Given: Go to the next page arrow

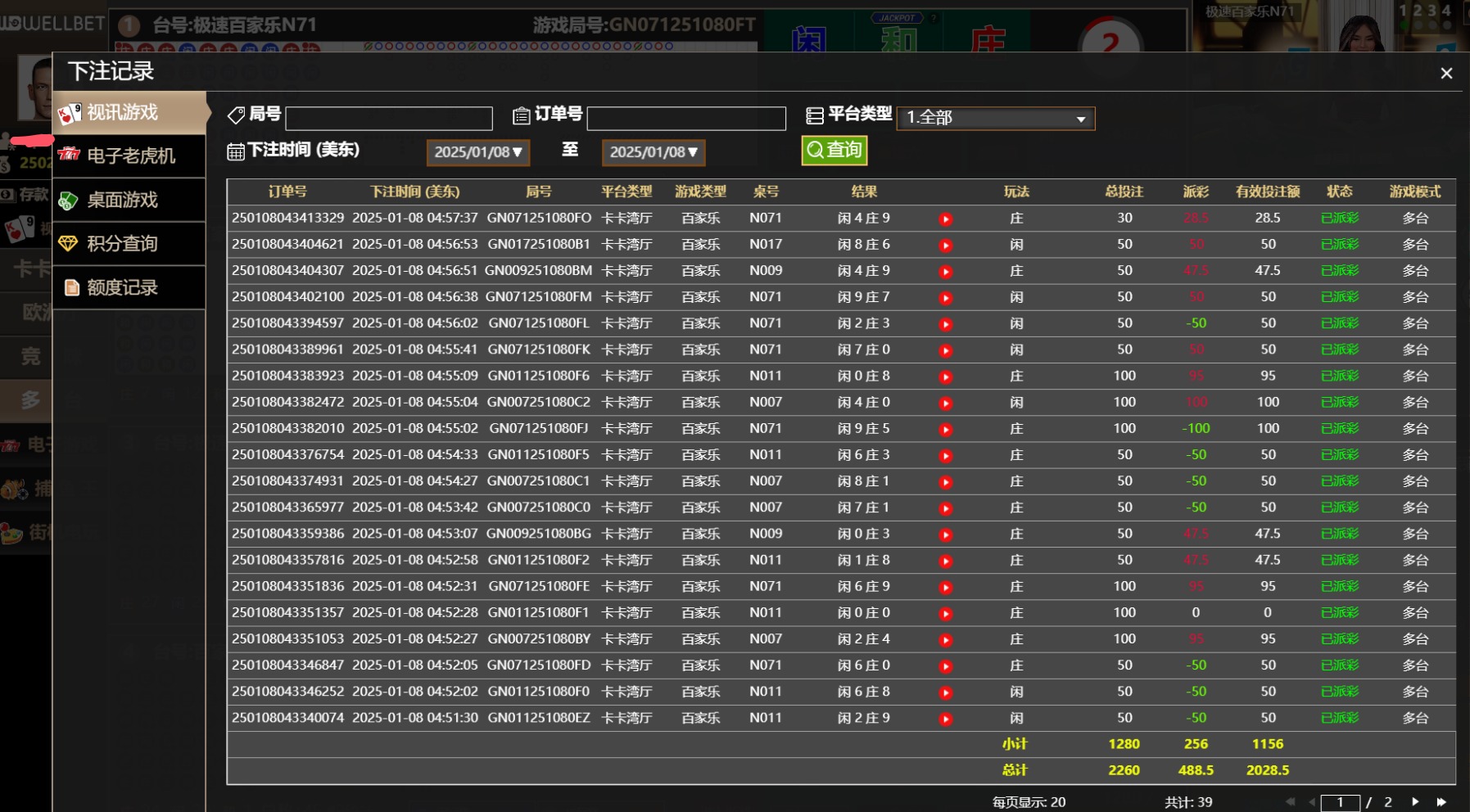Looking at the screenshot, I should 1414,802.
